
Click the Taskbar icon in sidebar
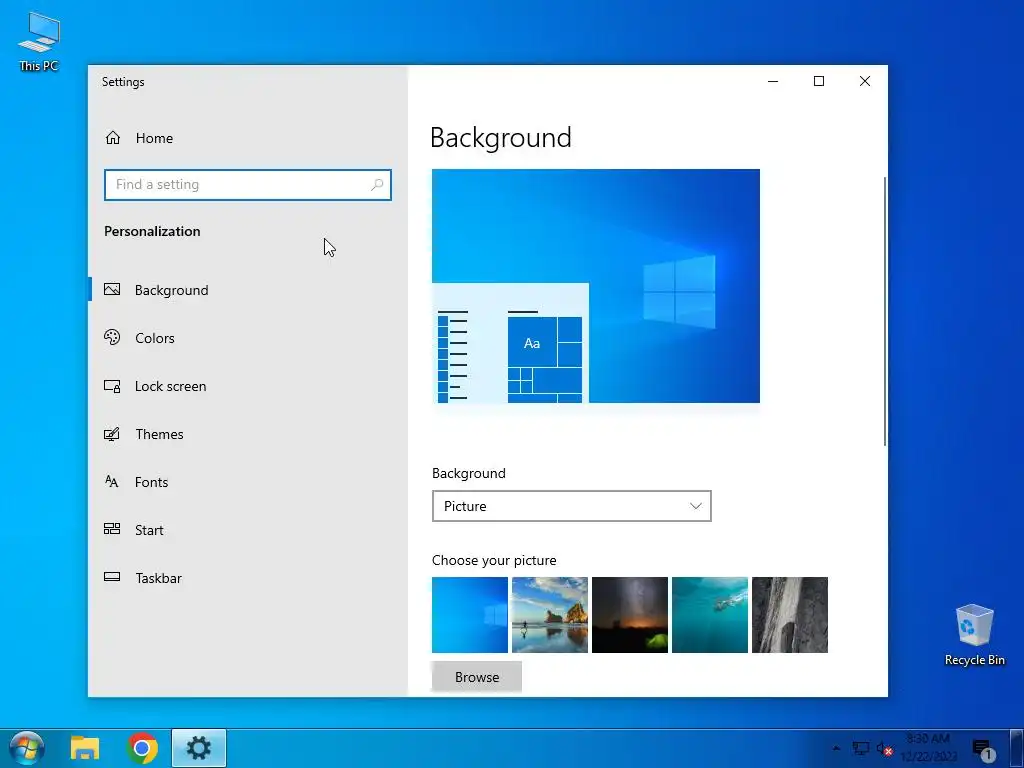pyautogui.click(x=112, y=577)
